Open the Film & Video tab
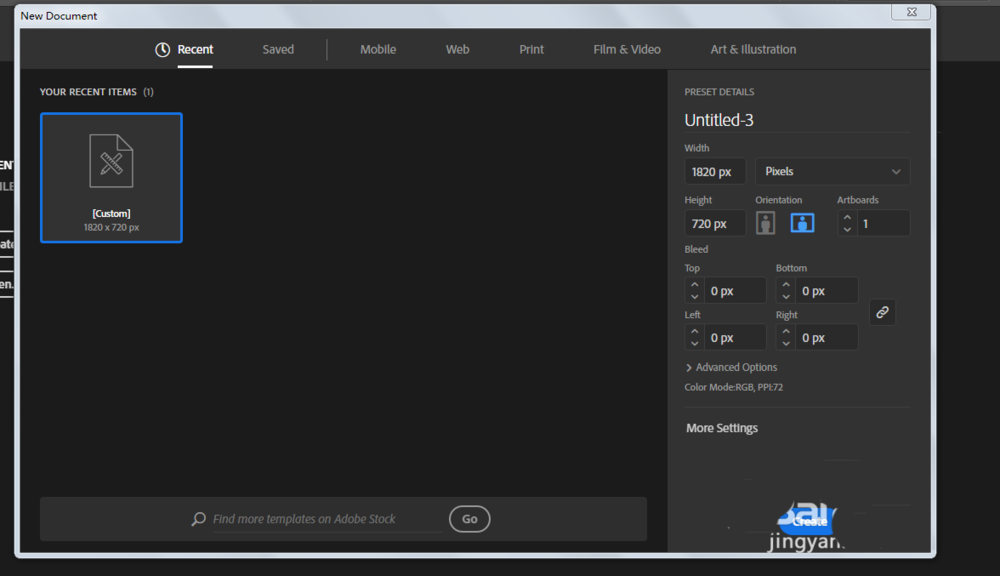This screenshot has width=1000, height=576. [627, 49]
